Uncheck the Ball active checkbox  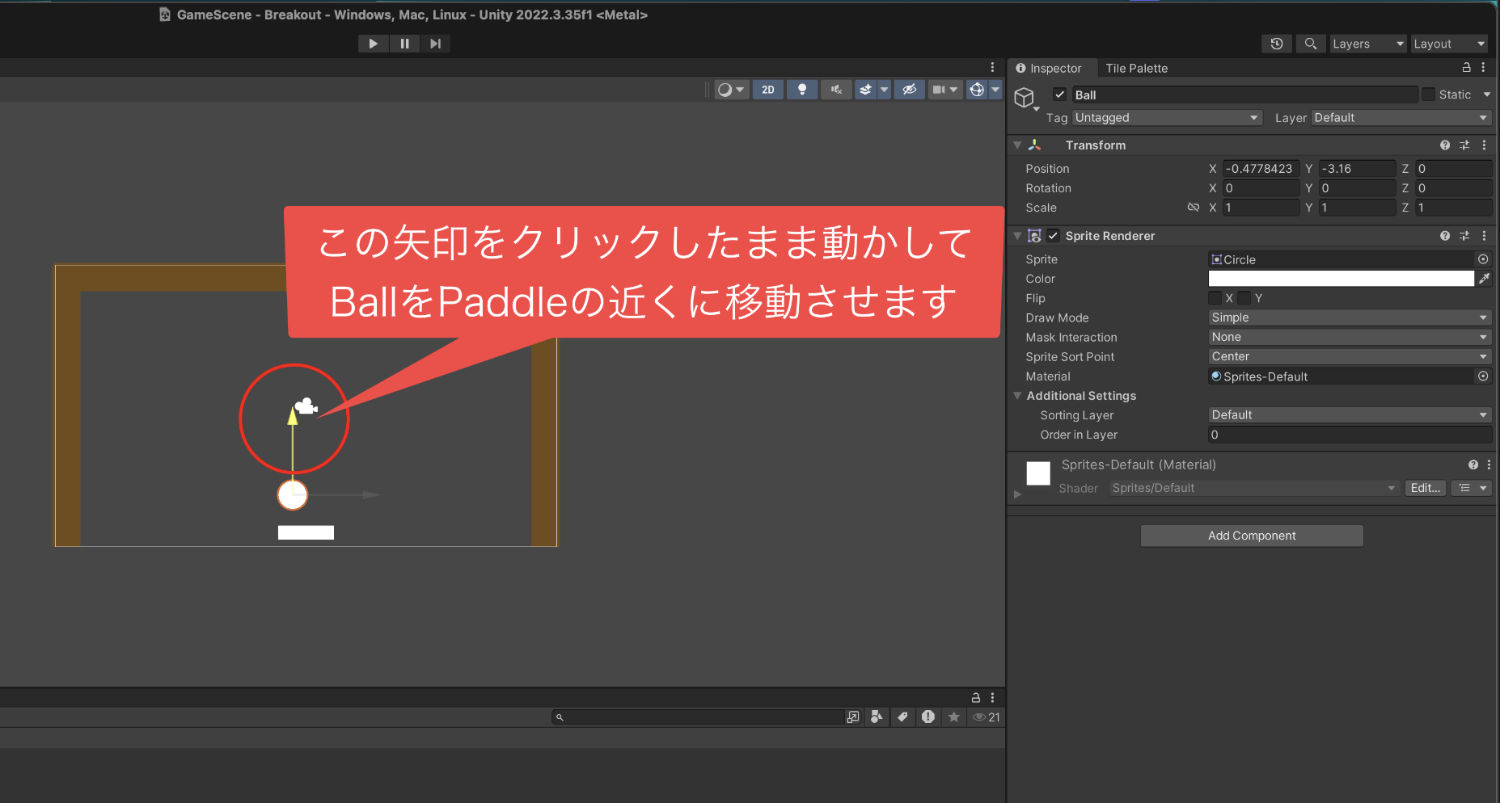coord(1060,95)
